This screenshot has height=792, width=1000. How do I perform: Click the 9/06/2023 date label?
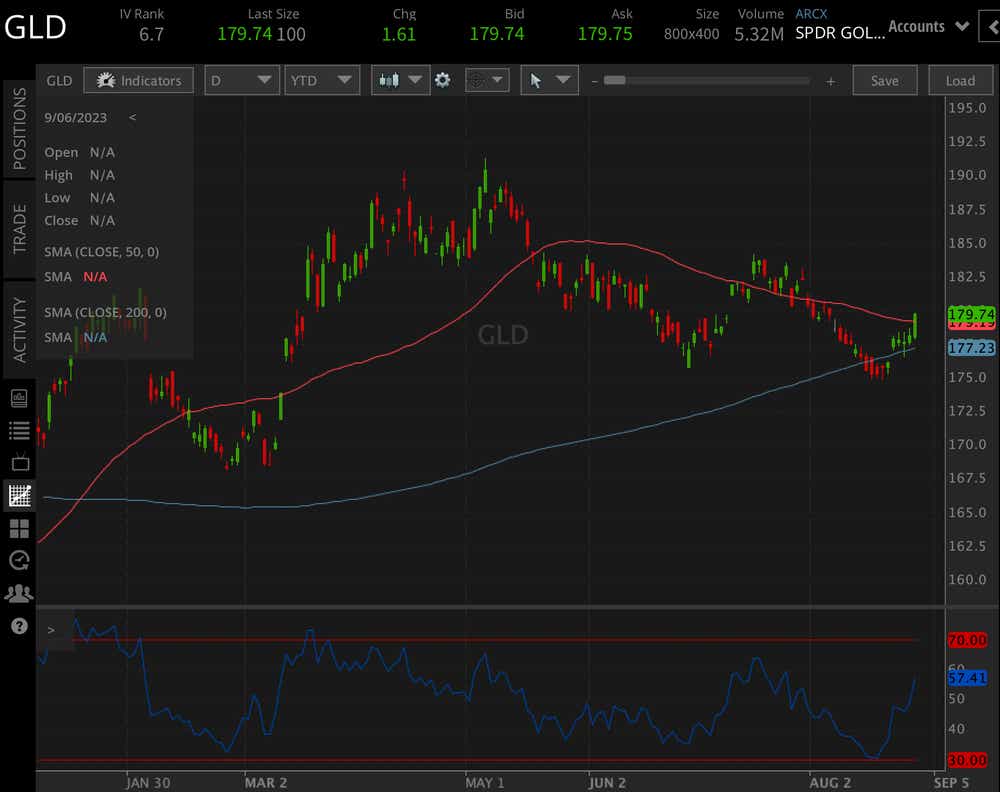tap(75, 117)
